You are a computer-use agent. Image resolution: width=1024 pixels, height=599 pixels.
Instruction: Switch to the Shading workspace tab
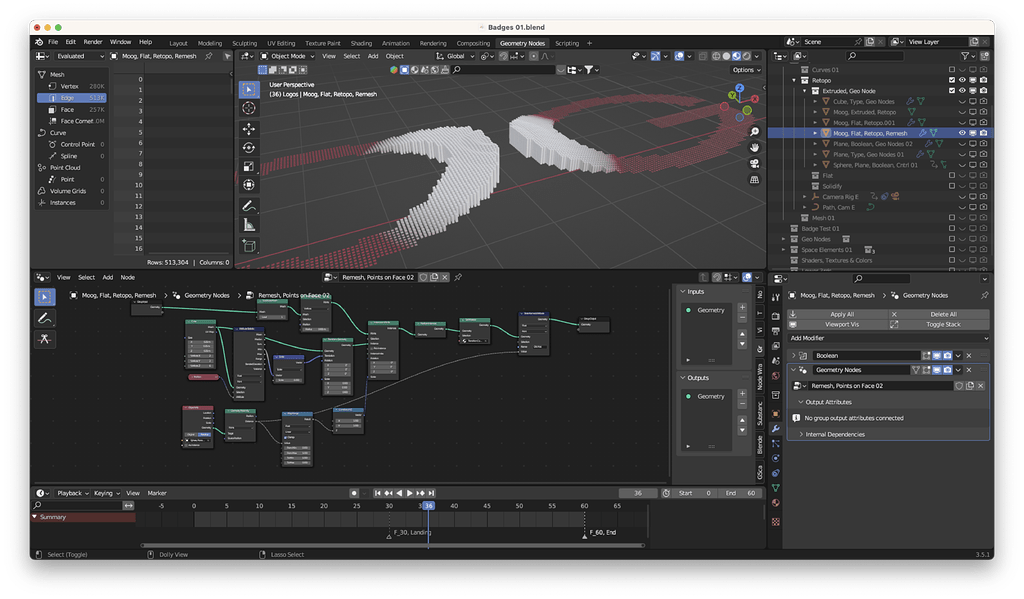[361, 43]
